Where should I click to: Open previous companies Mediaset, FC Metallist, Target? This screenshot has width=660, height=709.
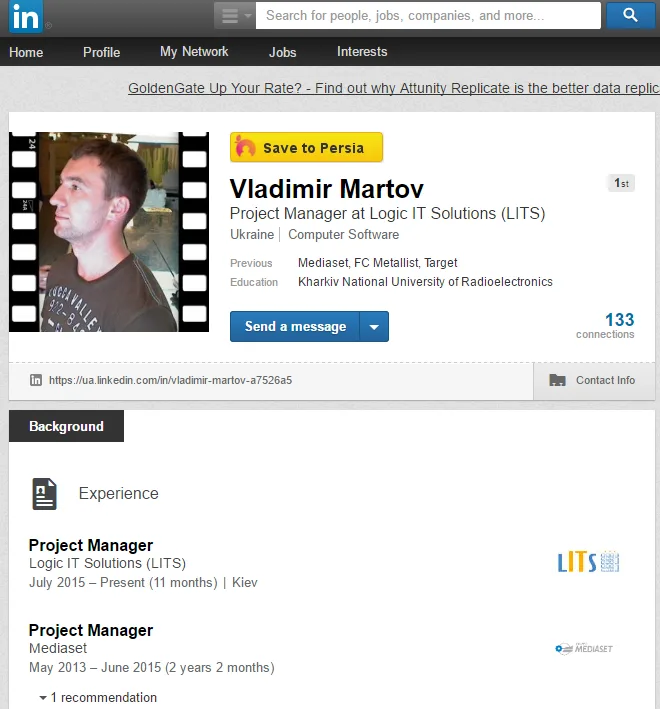tap(377, 263)
